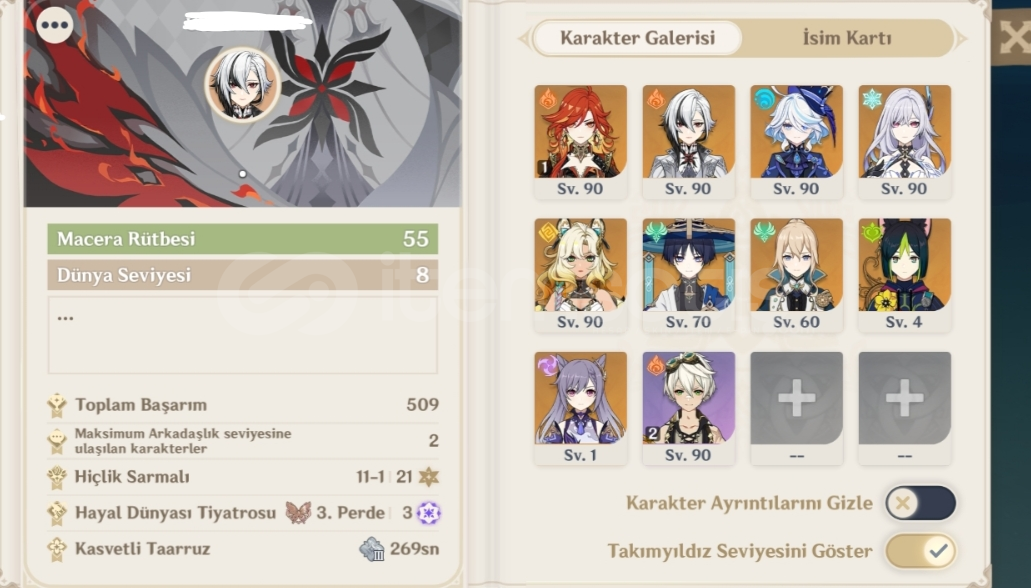
Task: Close the profile panel with X
Action: coord(1013,36)
